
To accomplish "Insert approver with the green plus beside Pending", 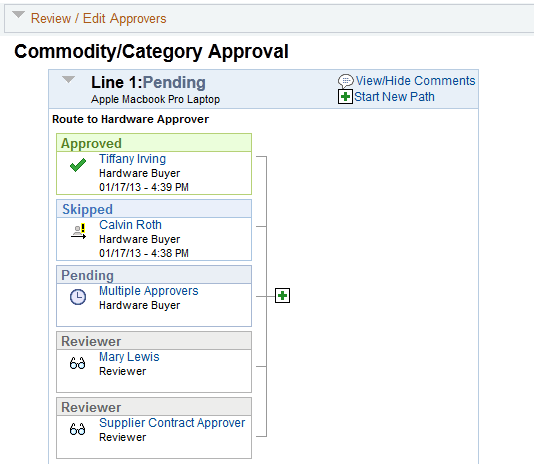I will pyautogui.click(x=282, y=295).
